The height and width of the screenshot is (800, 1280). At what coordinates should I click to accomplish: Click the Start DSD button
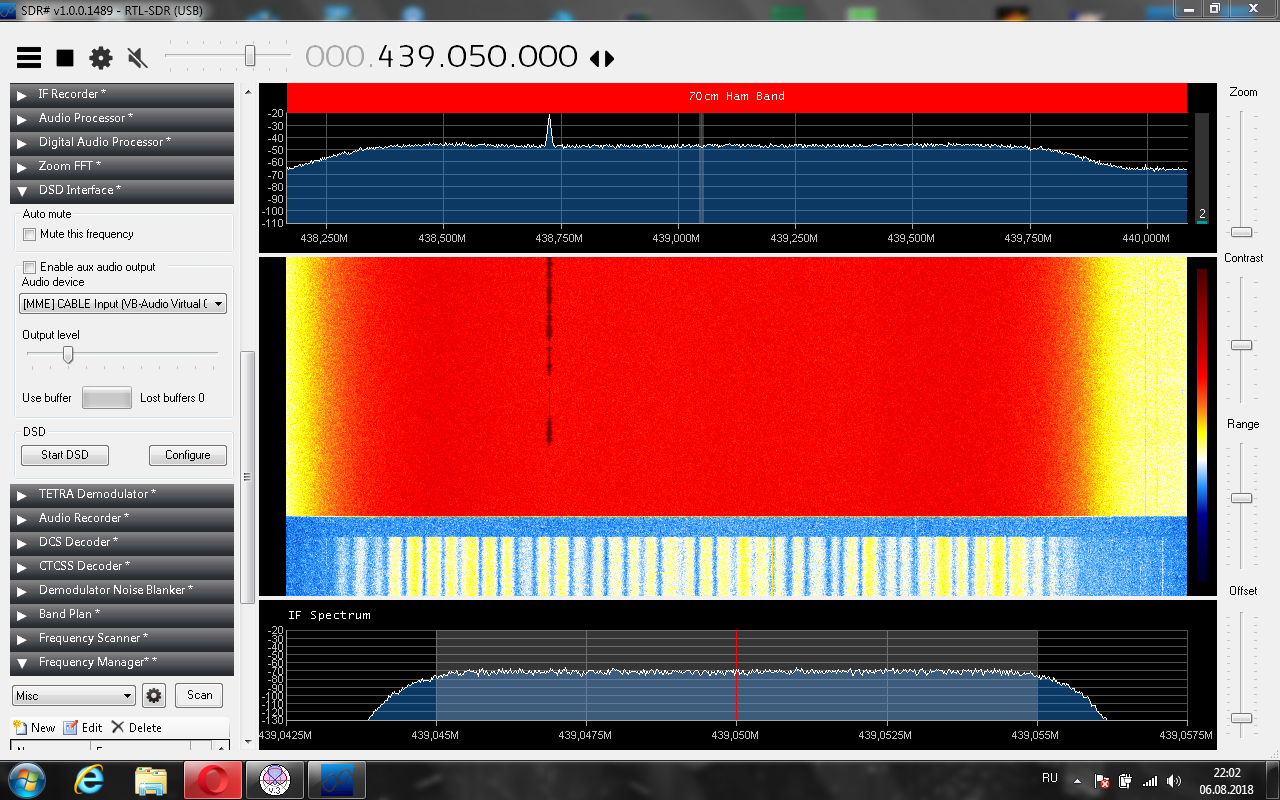tap(65, 455)
